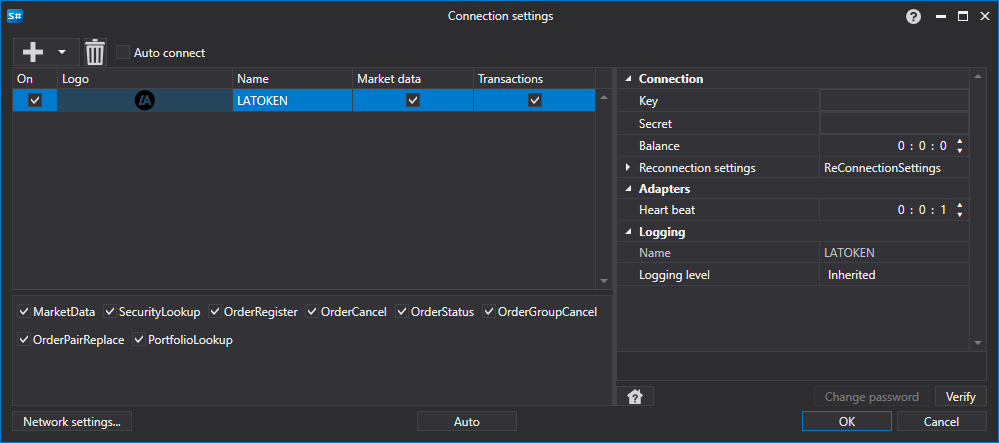Toggle the OrderPairReplace checkbox

[24, 340]
